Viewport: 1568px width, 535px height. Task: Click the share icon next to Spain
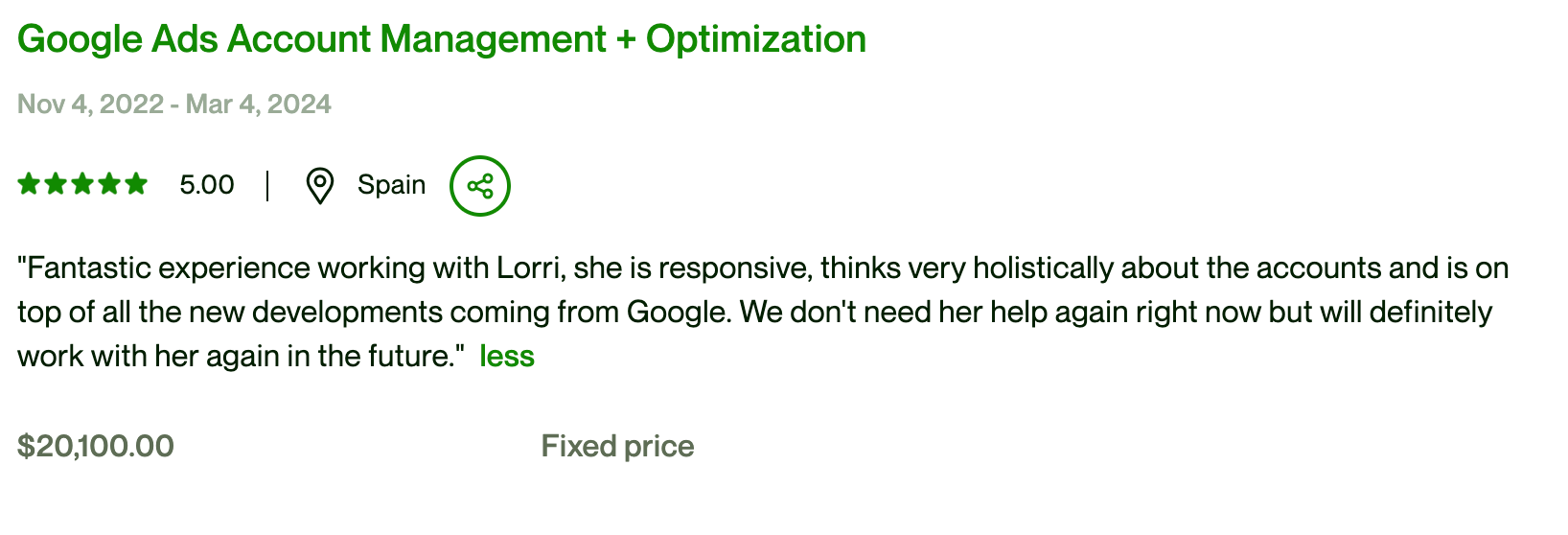coord(480,185)
